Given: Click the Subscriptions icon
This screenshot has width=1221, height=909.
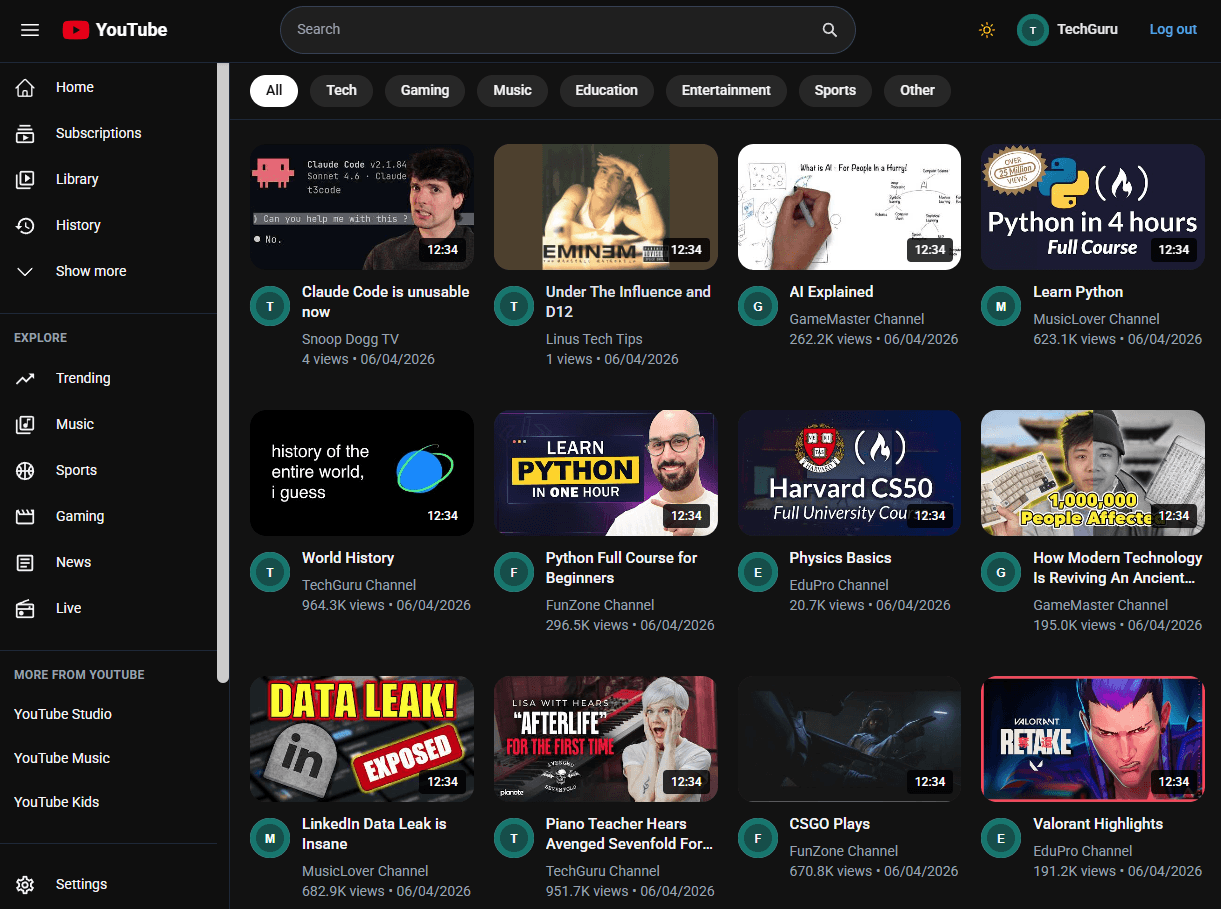Looking at the screenshot, I should (26, 133).
